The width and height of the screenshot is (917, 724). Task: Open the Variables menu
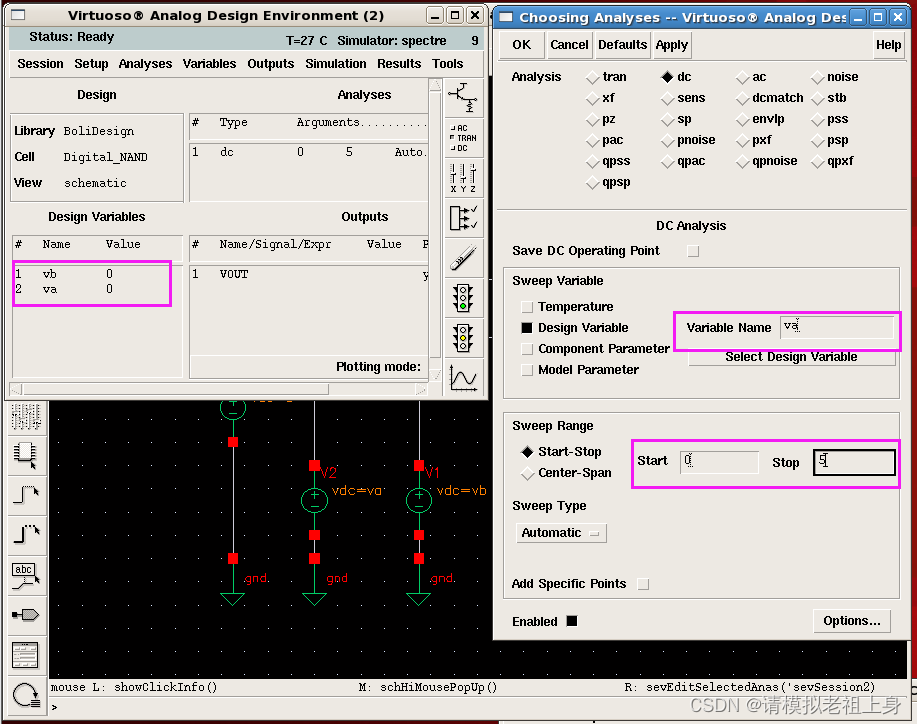pyautogui.click(x=209, y=64)
